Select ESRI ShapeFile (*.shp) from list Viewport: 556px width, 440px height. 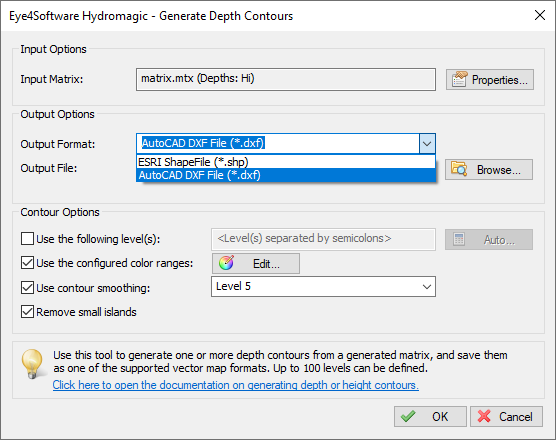tap(286, 162)
